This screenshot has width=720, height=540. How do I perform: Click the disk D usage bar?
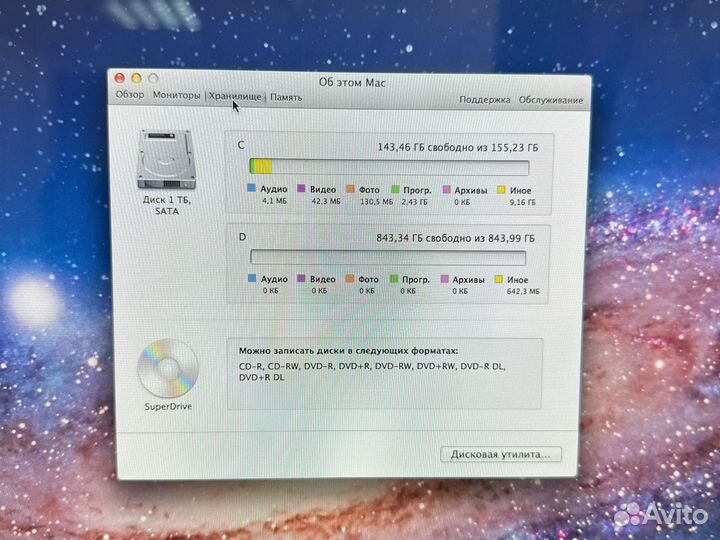(x=388, y=257)
